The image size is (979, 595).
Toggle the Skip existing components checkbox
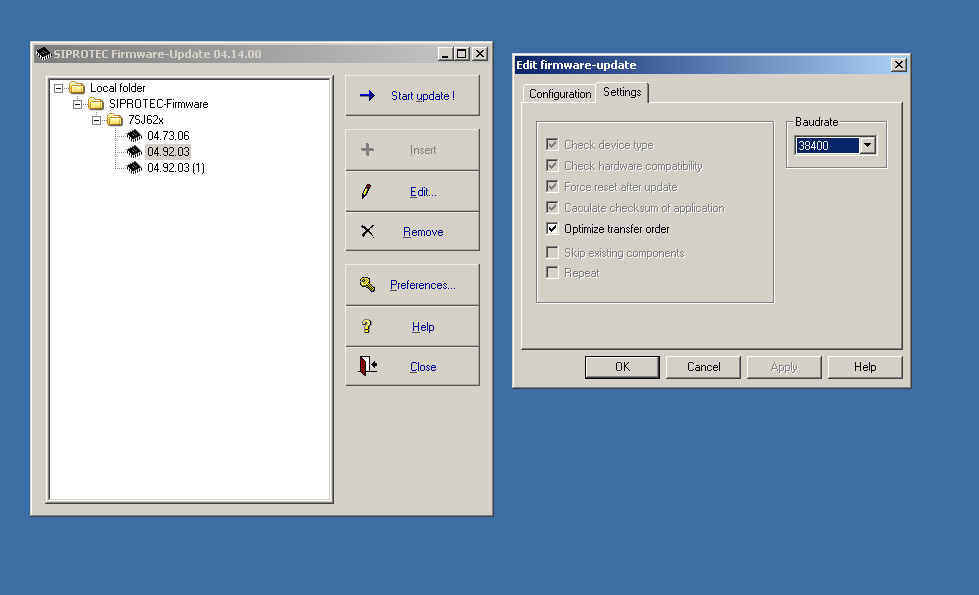click(x=552, y=253)
